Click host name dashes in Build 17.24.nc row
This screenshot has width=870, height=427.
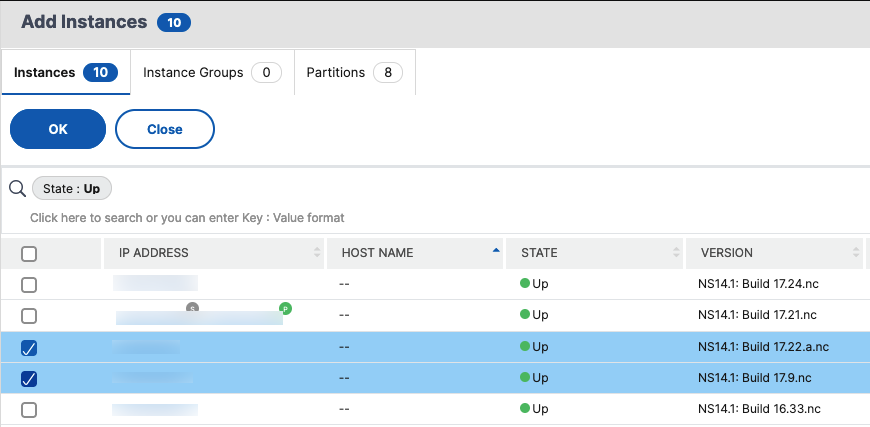pos(344,284)
